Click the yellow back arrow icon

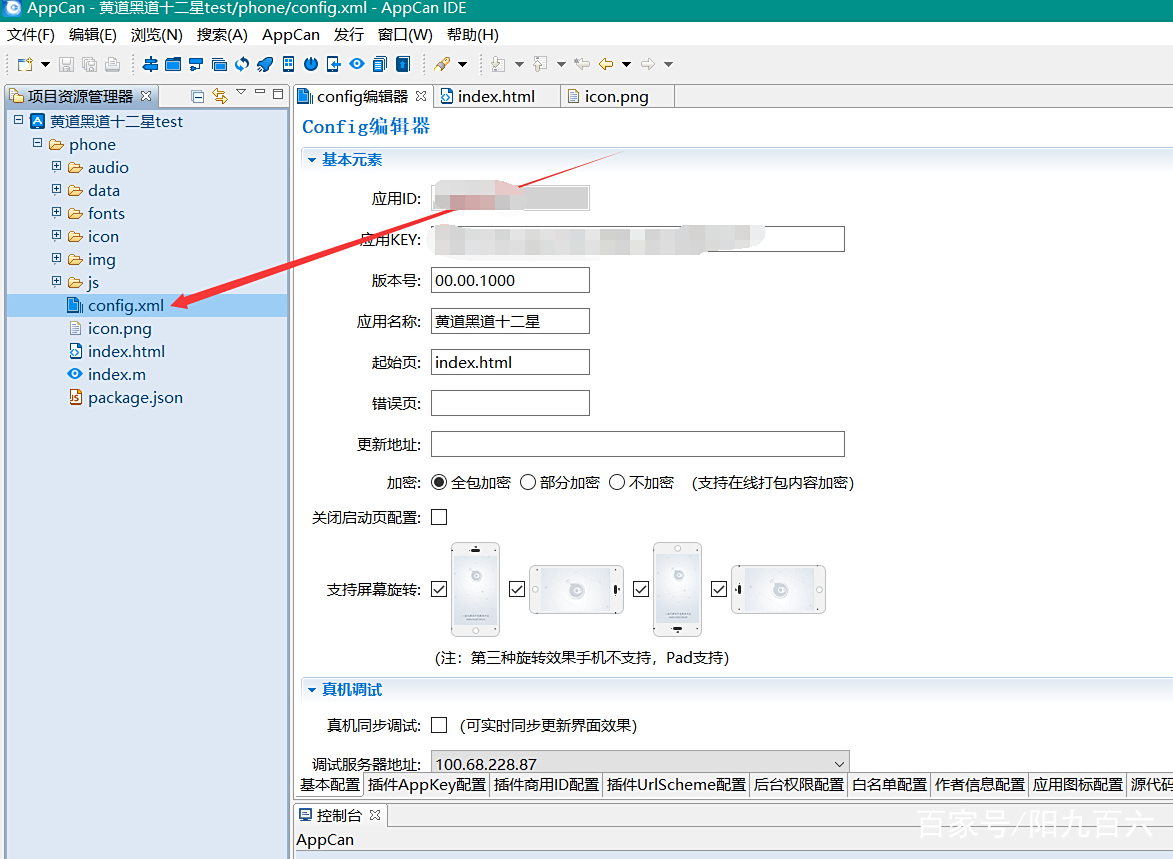point(606,64)
